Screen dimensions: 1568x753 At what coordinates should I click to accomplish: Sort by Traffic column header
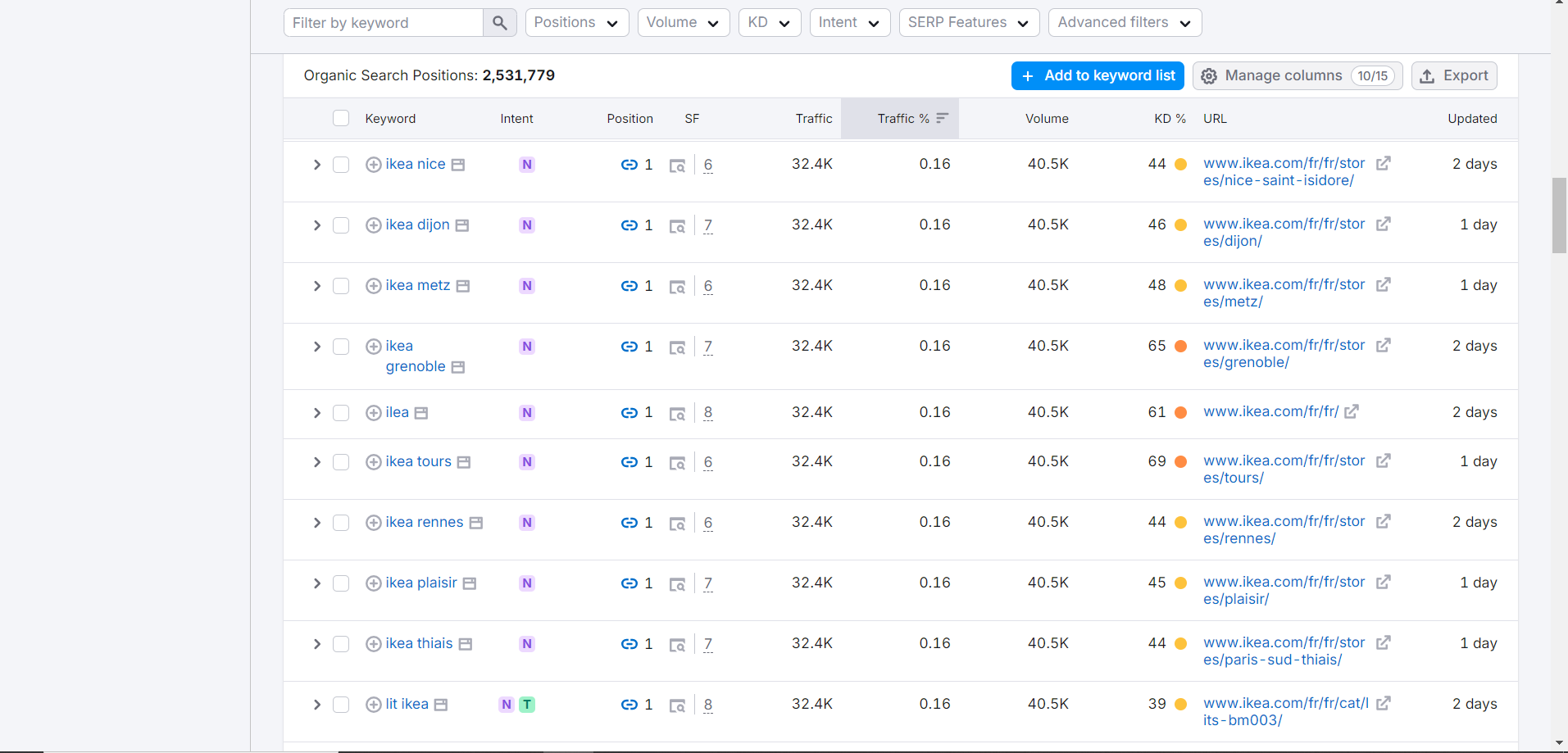click(x=814, y=119)
